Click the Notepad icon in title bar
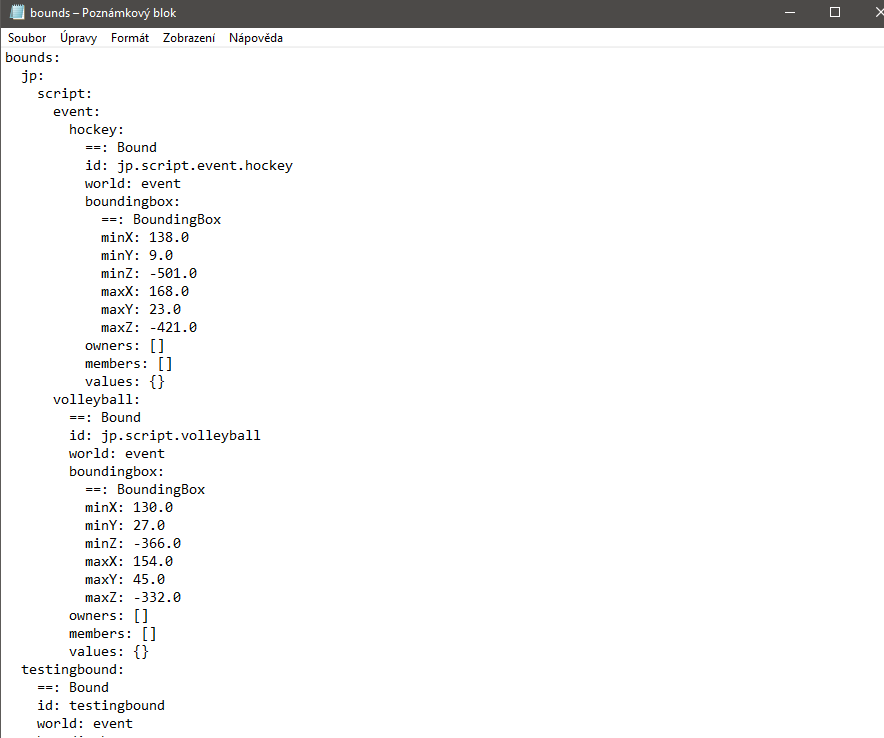Screen dimensions: 884x738 pos(17,12)
